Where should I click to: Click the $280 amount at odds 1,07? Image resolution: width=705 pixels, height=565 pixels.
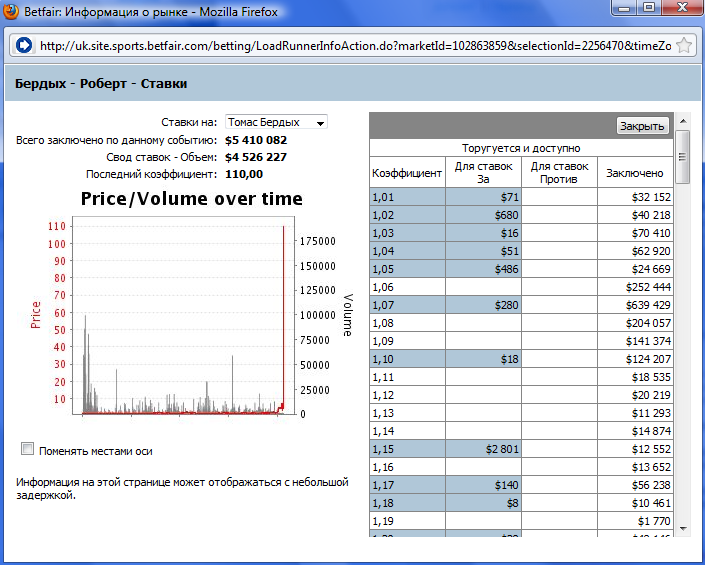coord(484,305)
